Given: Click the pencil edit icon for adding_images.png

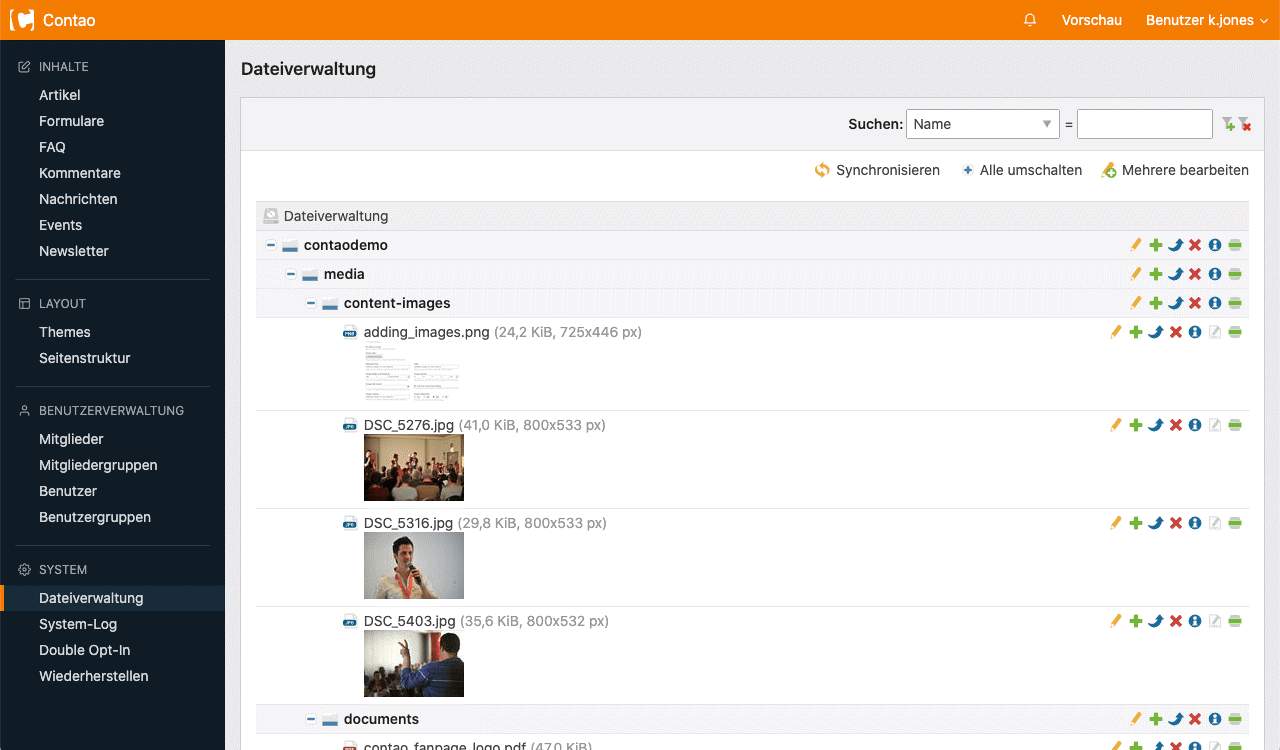Looking at the screenshot, I should click(1116, 332).
